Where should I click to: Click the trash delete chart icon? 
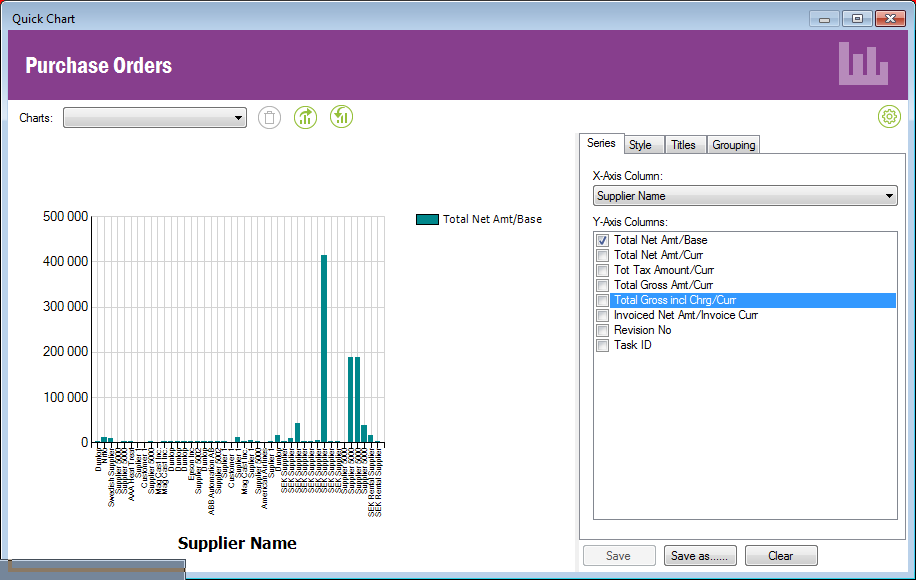coord(270,118)
